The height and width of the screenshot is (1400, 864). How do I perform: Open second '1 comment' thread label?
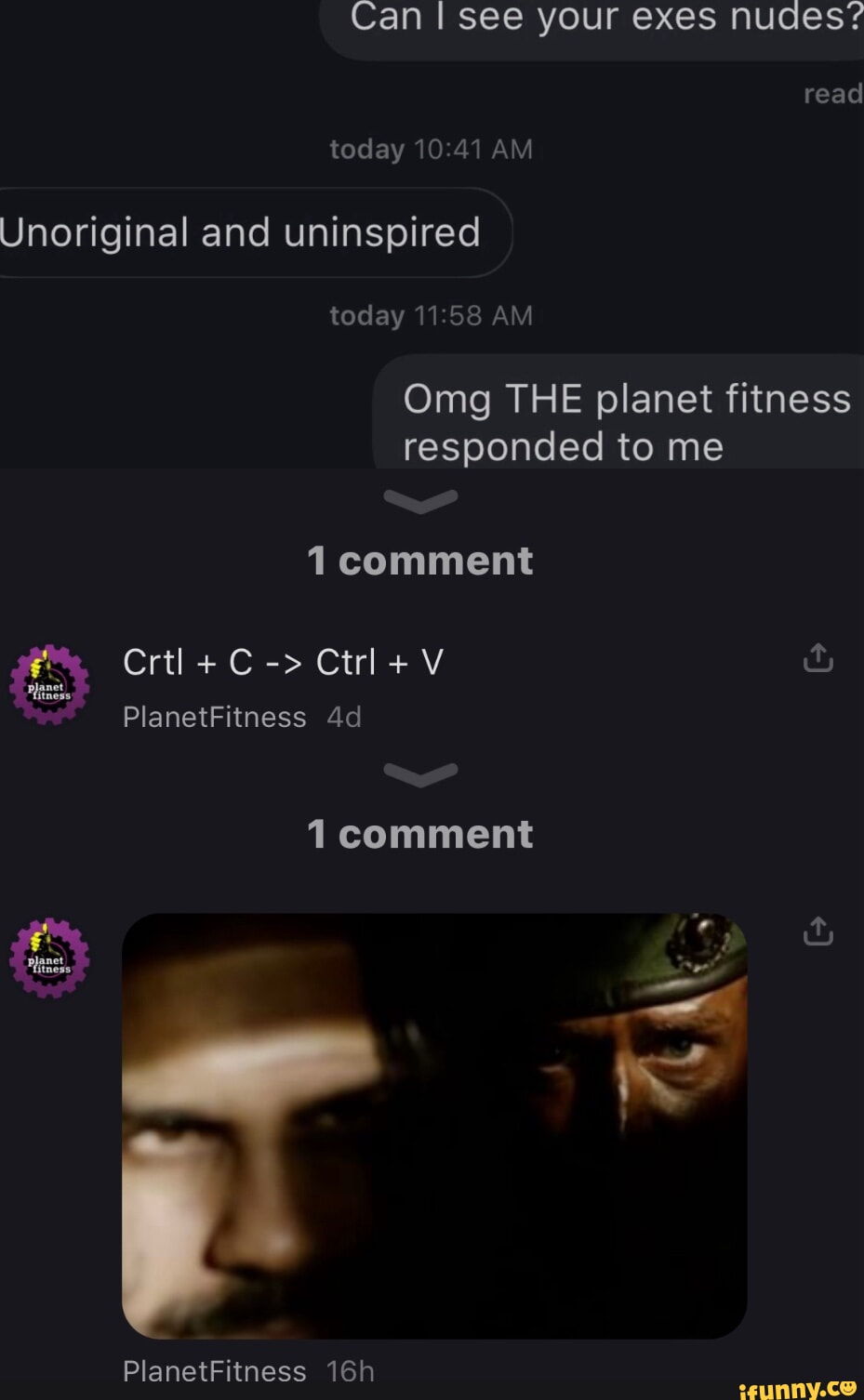coord(420,834)
